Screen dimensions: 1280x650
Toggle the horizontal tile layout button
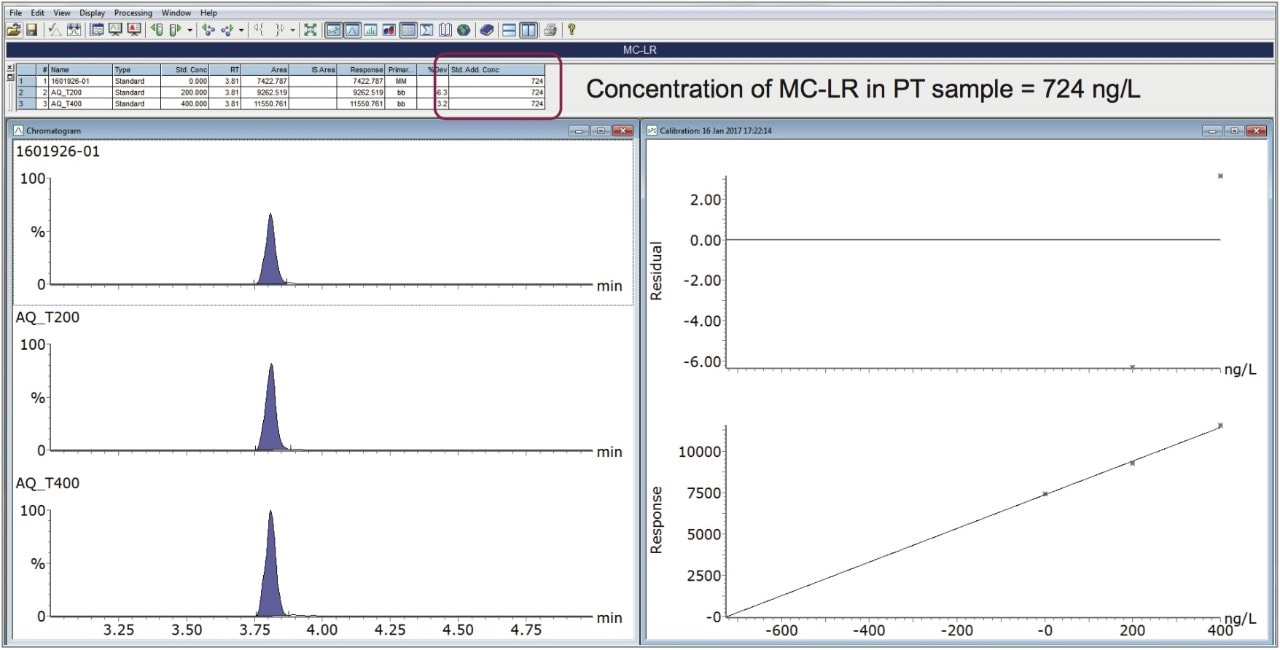(x=509, y=30)
